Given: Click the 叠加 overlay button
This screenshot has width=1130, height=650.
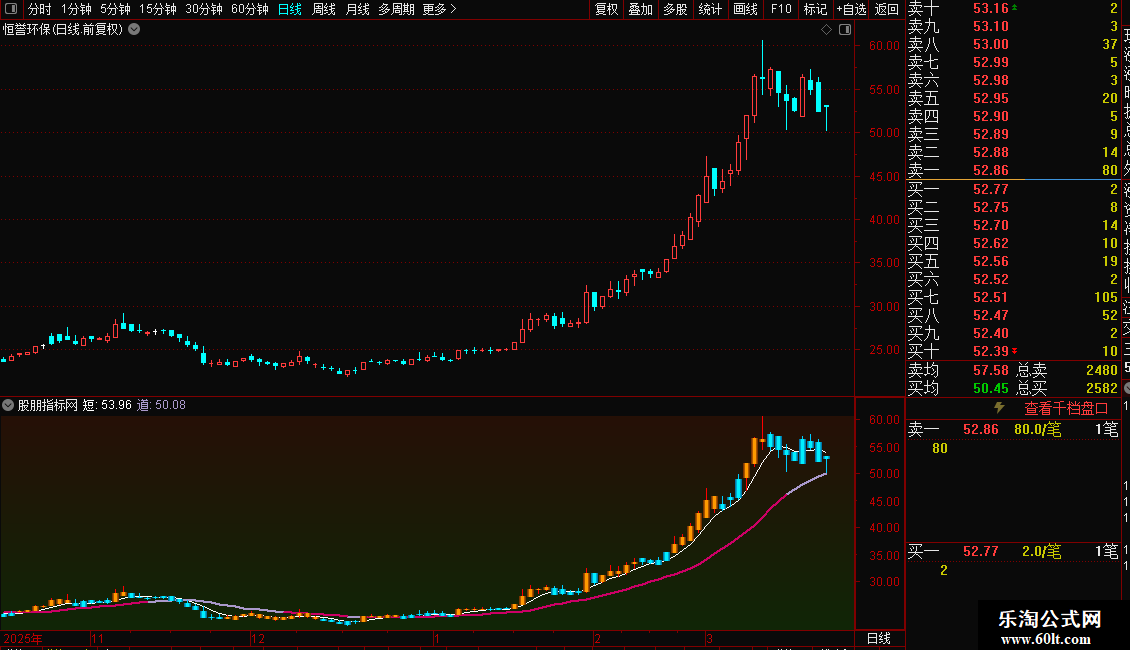Looking at the screenshot, I should click(x=640, y=9).
